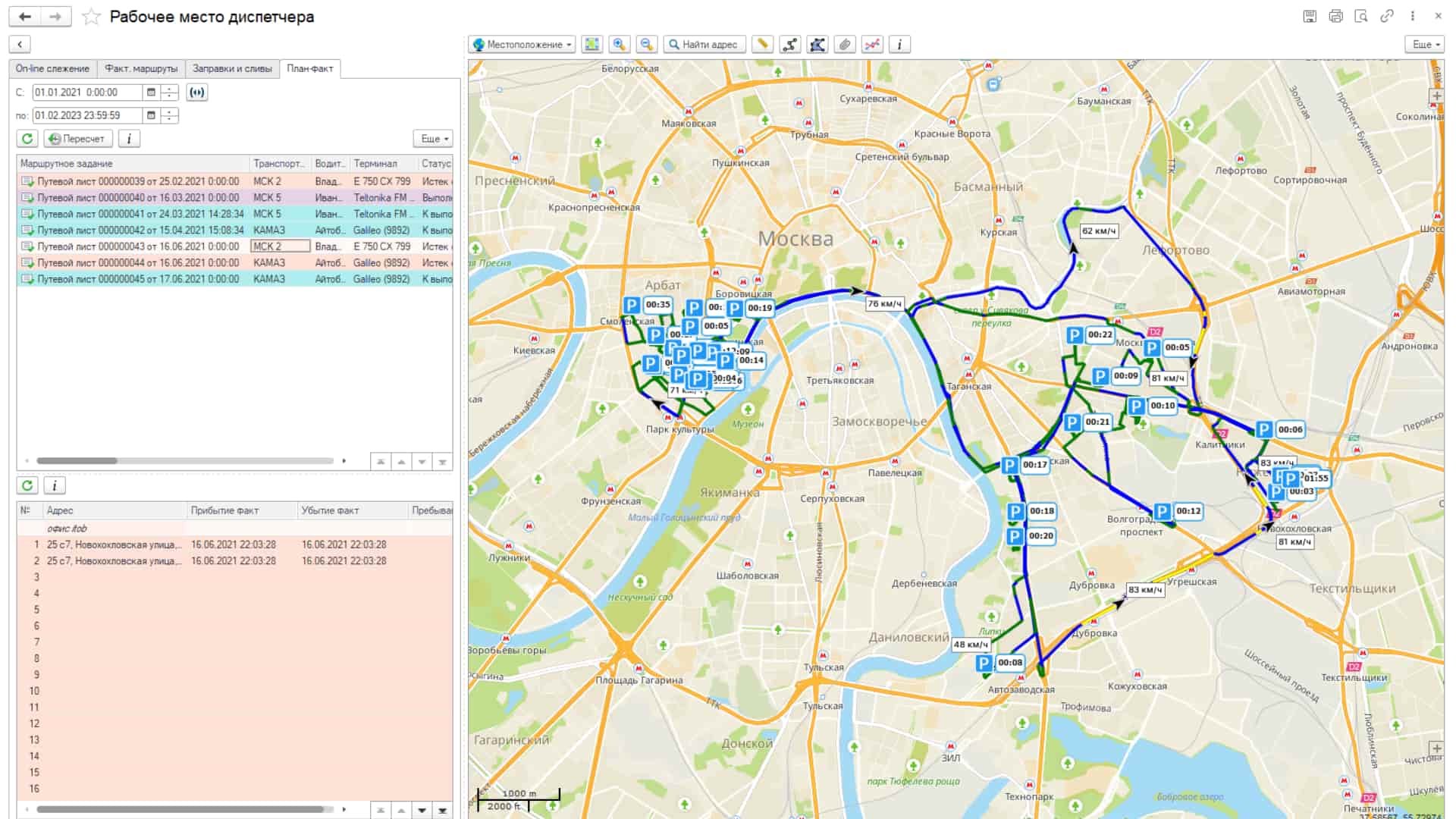The width and height of the screenshot is (1456, 819).
Task: Switch to the On-line слежение tab
Action: pyautogui.click(x=52, y=69)
